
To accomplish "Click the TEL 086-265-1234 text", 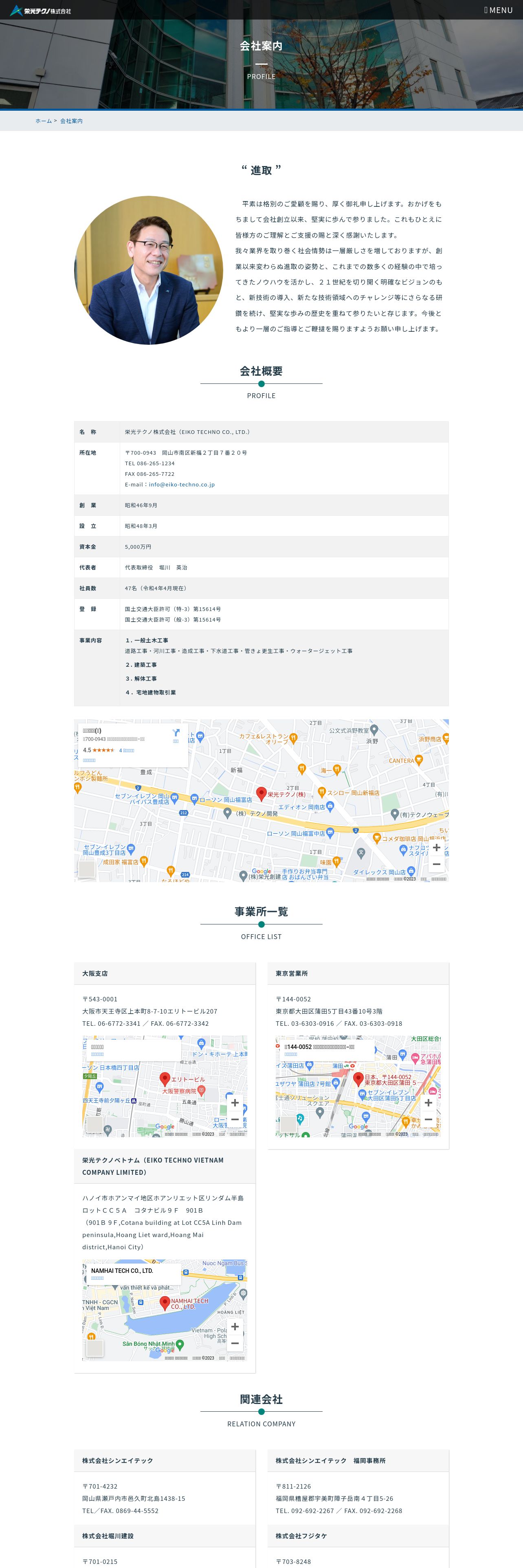I will (x=150, y=463).
